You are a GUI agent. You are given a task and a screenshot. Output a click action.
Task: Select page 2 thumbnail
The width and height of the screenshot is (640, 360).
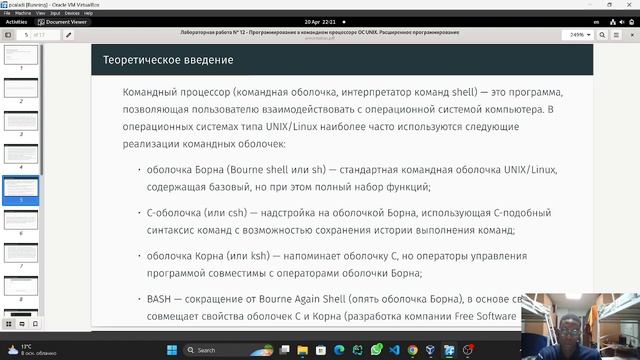click(x=21, y=88)
